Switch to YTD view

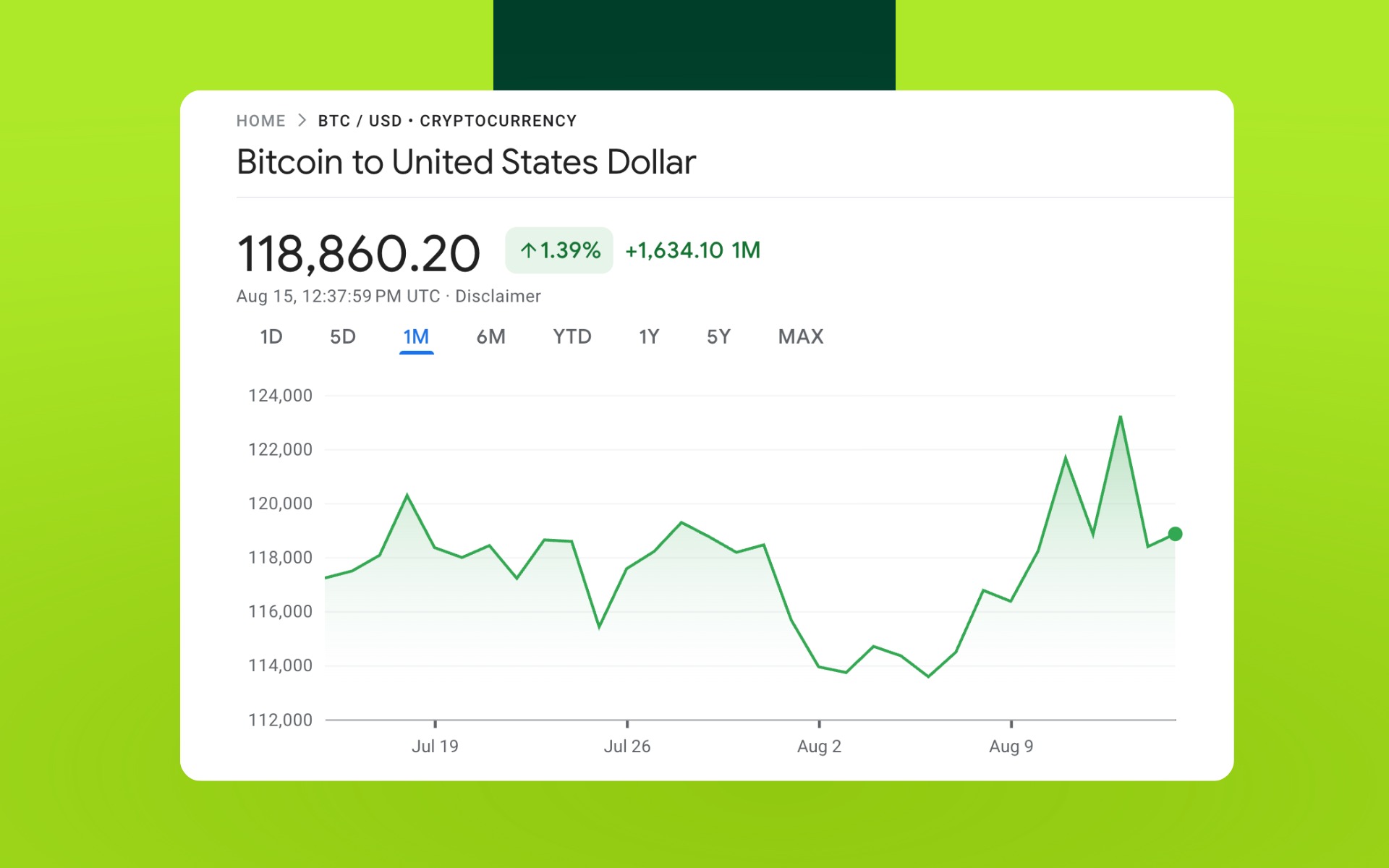pos(572,337)
